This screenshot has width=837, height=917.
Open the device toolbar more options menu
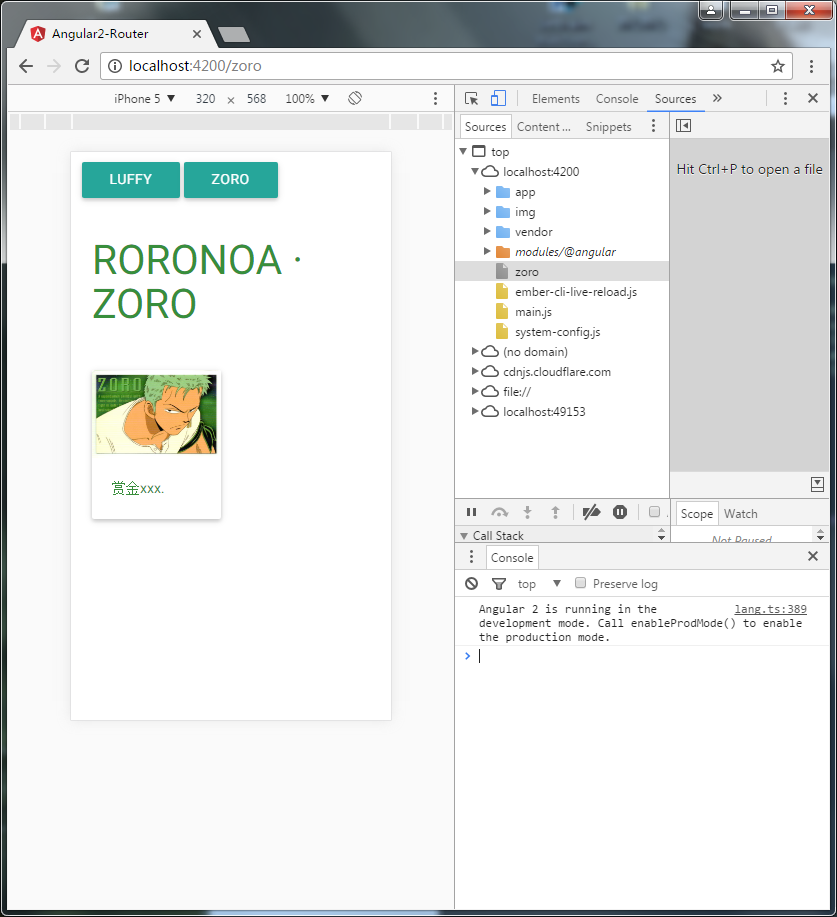pyautogui.click(x=435, y=98)
